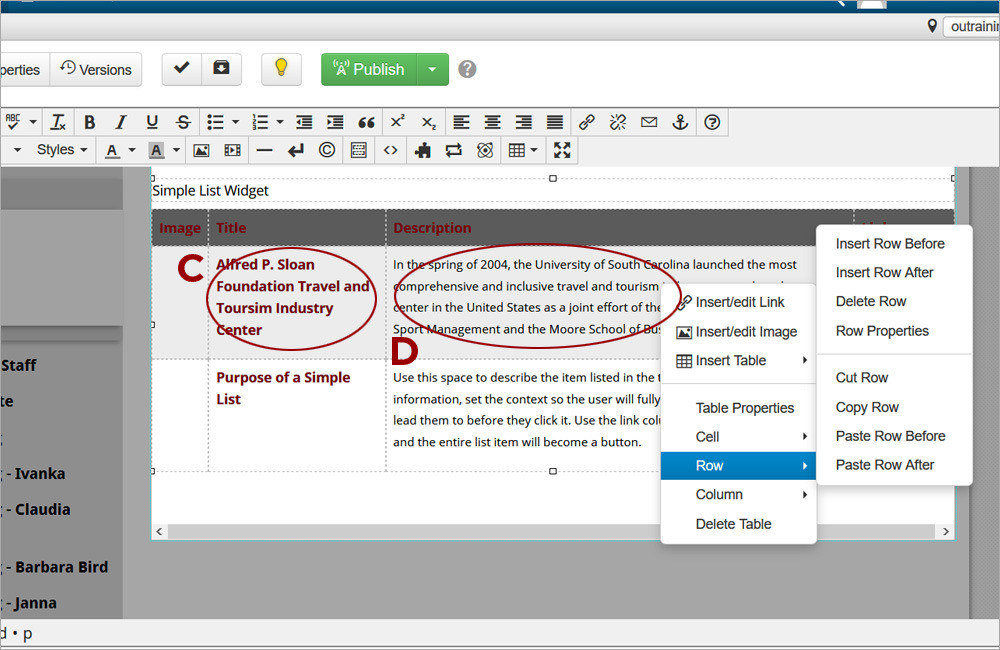Choose Table Properties in the context menu
The width and height of the screenshot is (1000, 650).
click(x=744, y=408)
